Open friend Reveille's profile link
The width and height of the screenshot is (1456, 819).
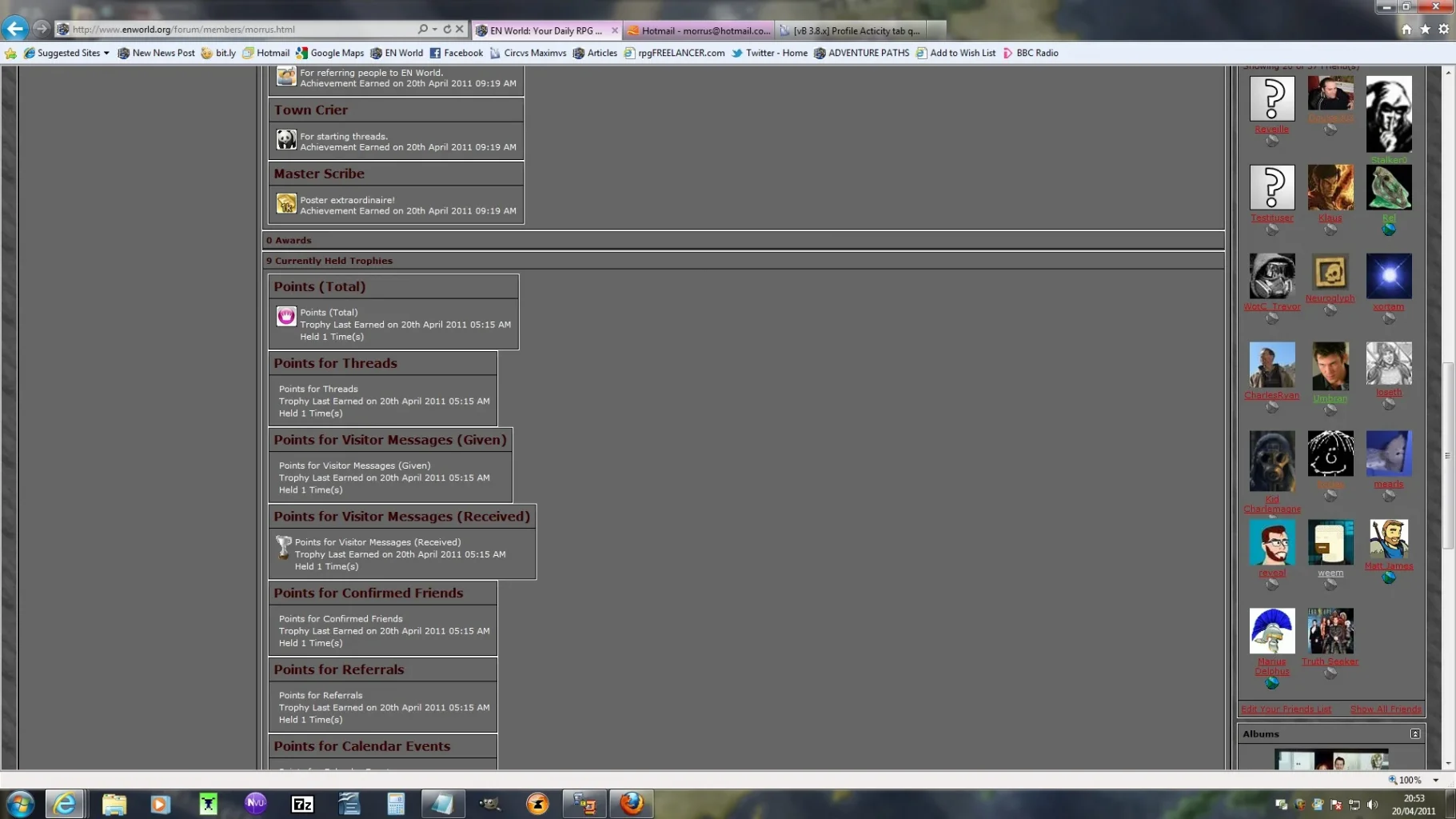point(1271,130)
